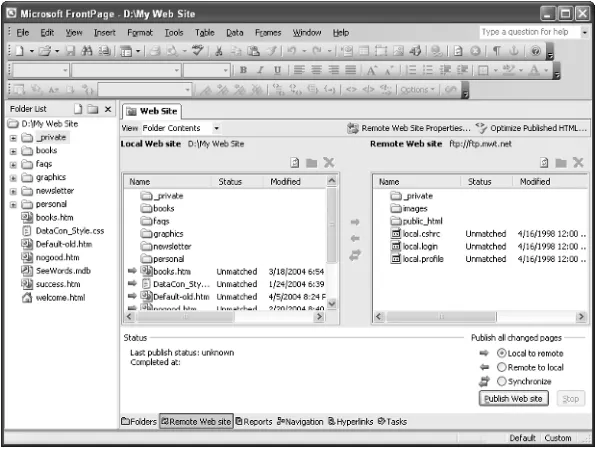
Task: Toggle Underline formatting
Action: [x=277, y=70]
